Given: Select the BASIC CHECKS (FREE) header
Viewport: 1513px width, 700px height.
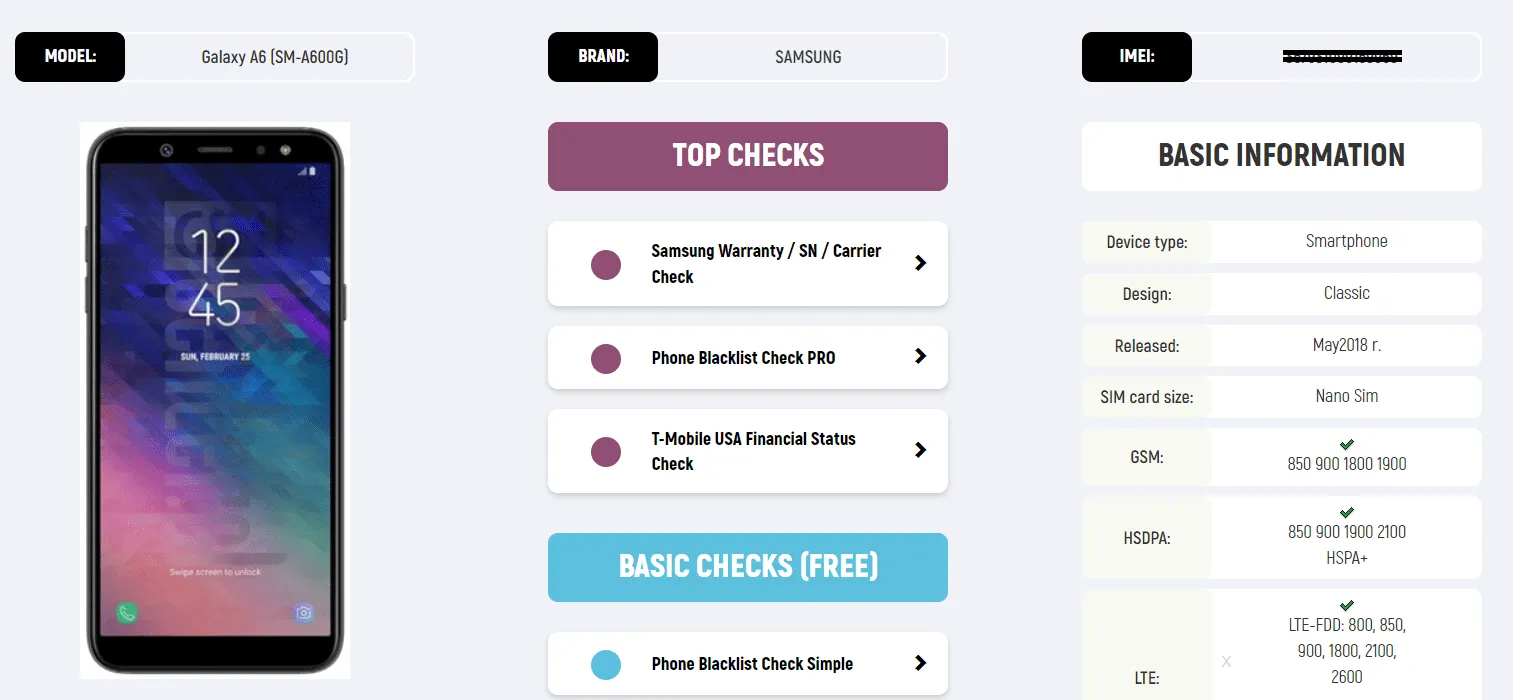Looking at the screenshot, I should (747, 567).
